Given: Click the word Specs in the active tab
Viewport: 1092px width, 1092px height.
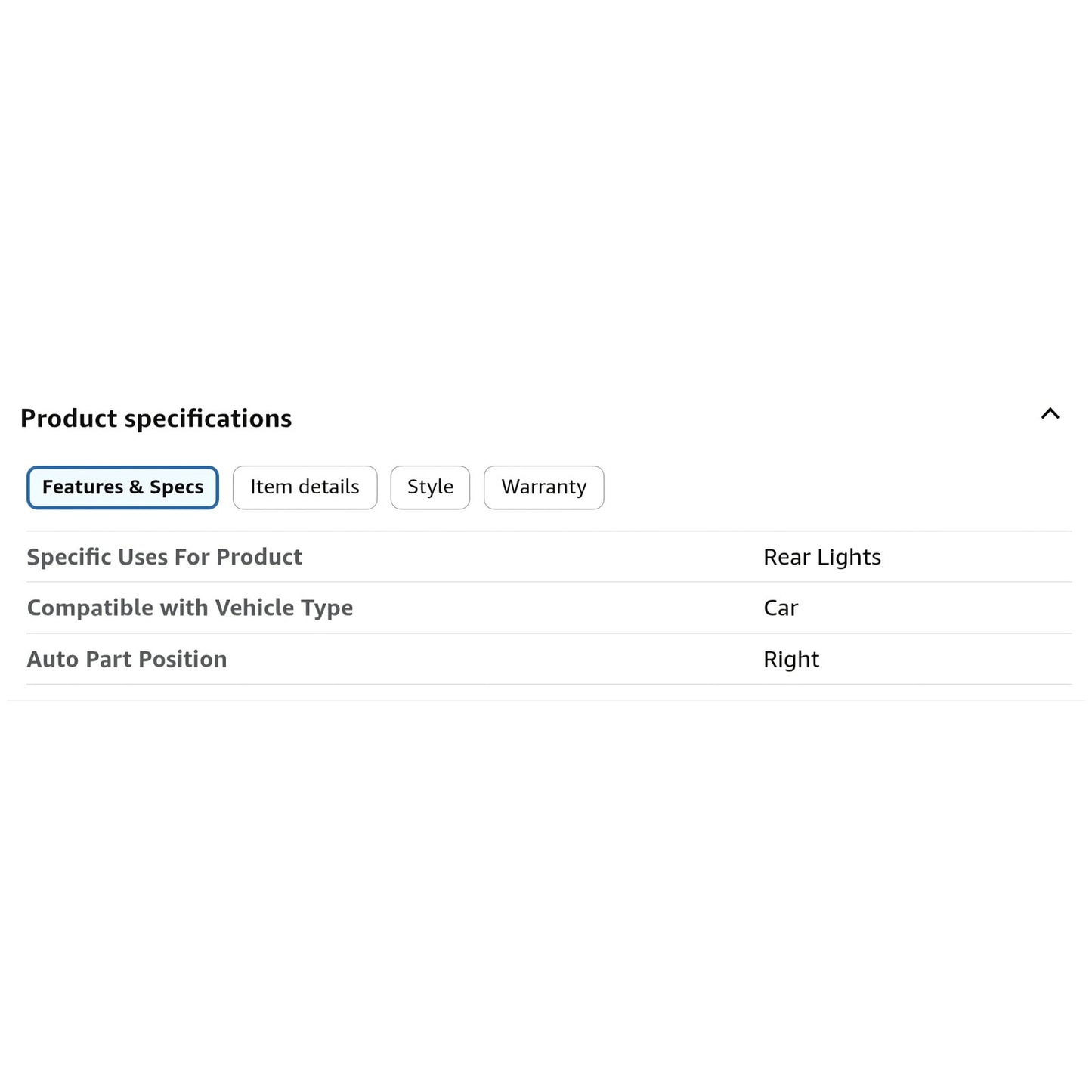Looking at the screenshot, I should tap(176, 487).
